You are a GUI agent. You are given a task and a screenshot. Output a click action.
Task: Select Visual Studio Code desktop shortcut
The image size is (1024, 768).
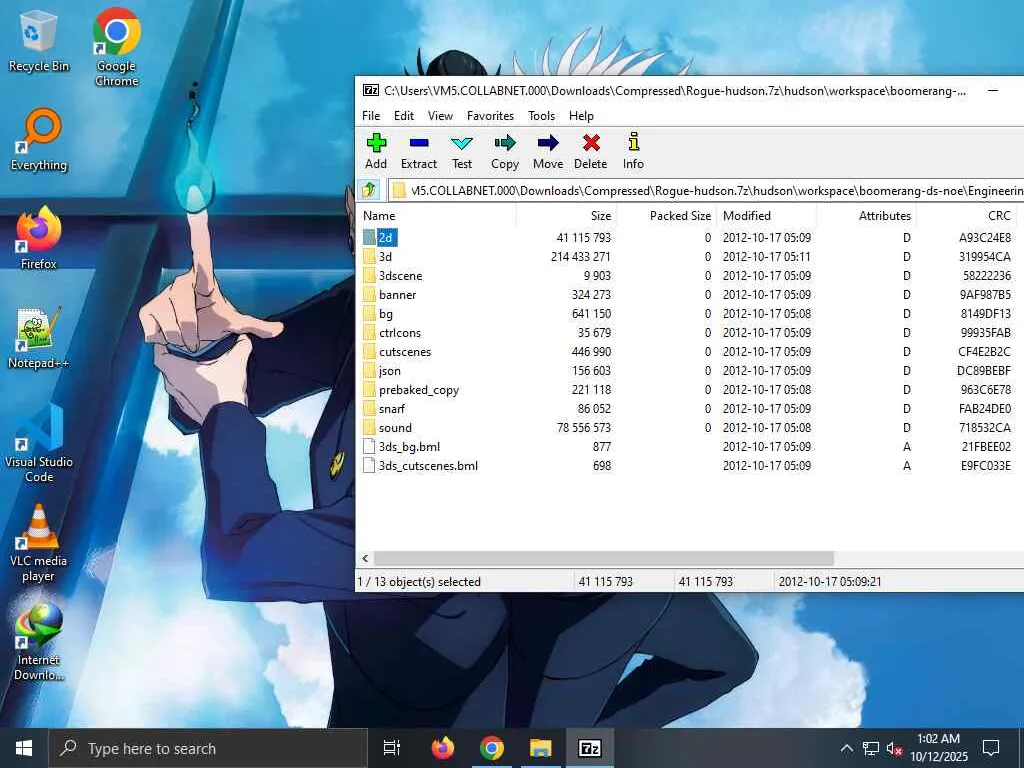[x=39, y=444]
